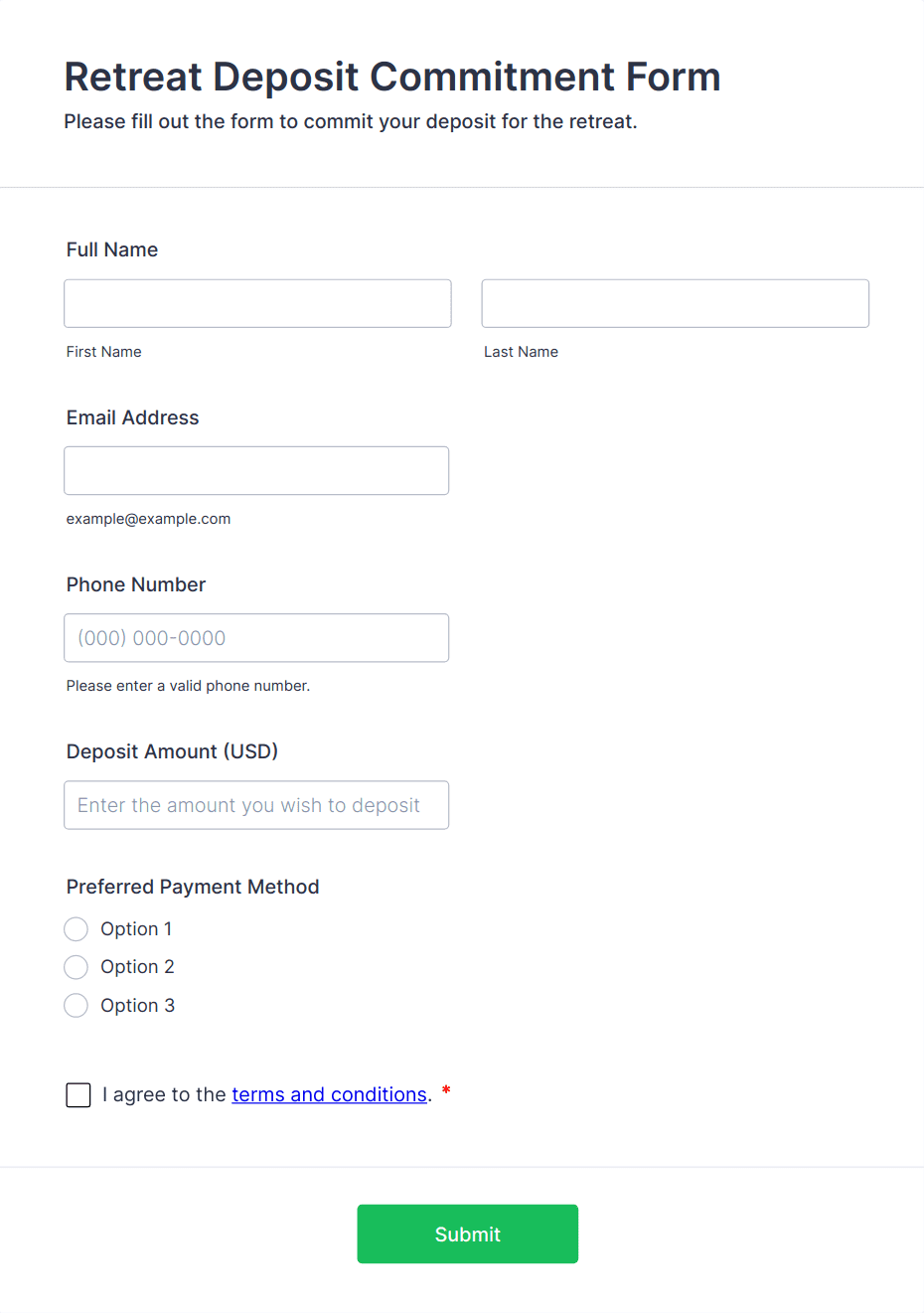Screen dimensions: 924x1313
Task: Click the Retreat Deposit Commitment Form heading
Action: point(392,77)
